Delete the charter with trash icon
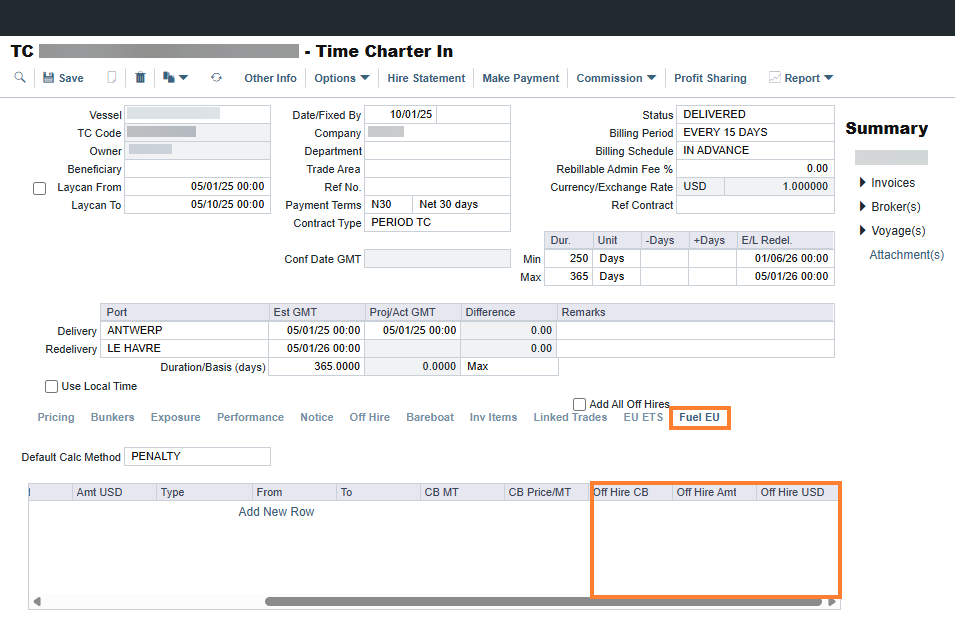This screenshot has width=955, height=632. (140, 77)
